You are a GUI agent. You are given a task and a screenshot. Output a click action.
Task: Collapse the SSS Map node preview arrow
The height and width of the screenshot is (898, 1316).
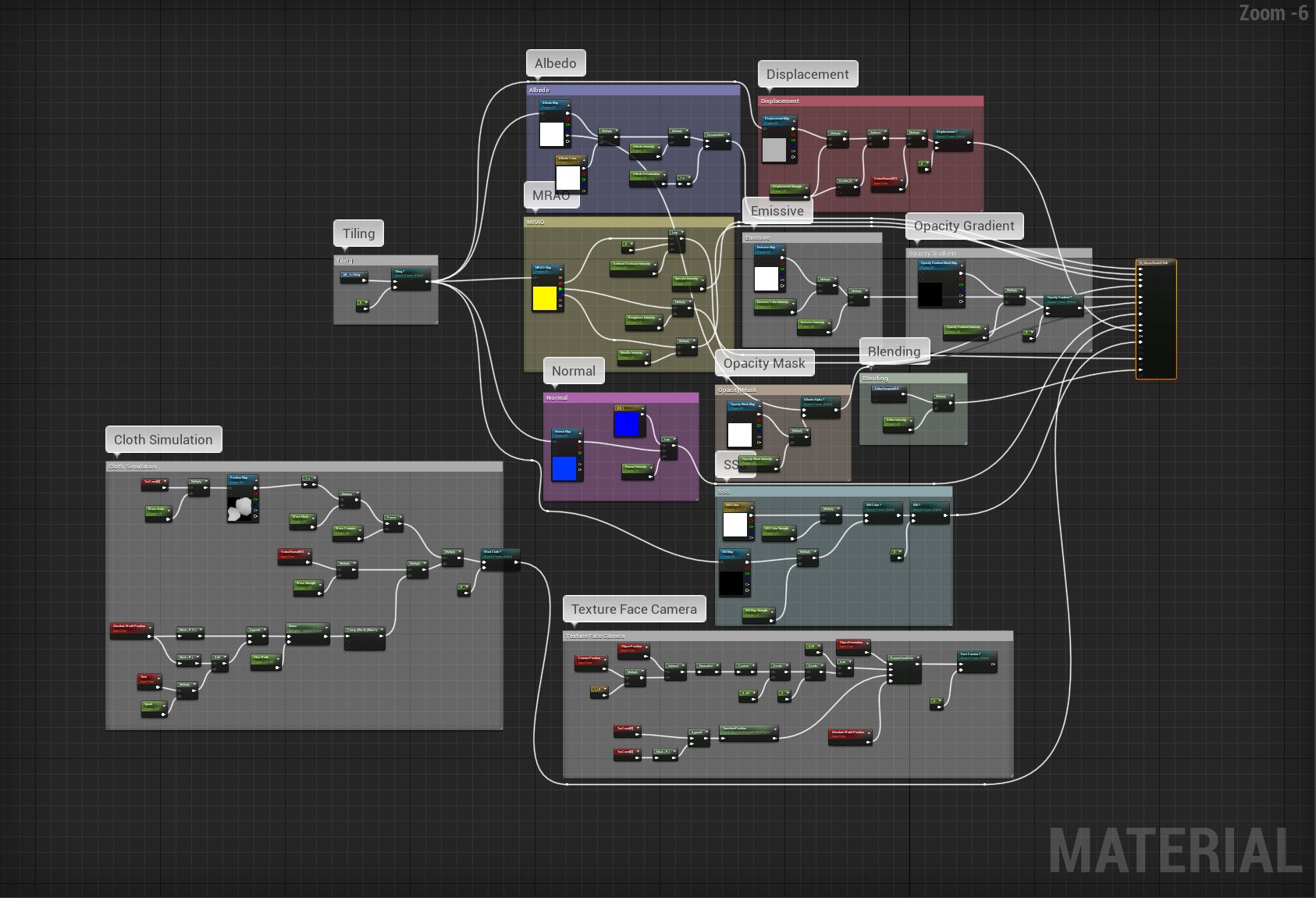tap(747, 553)
